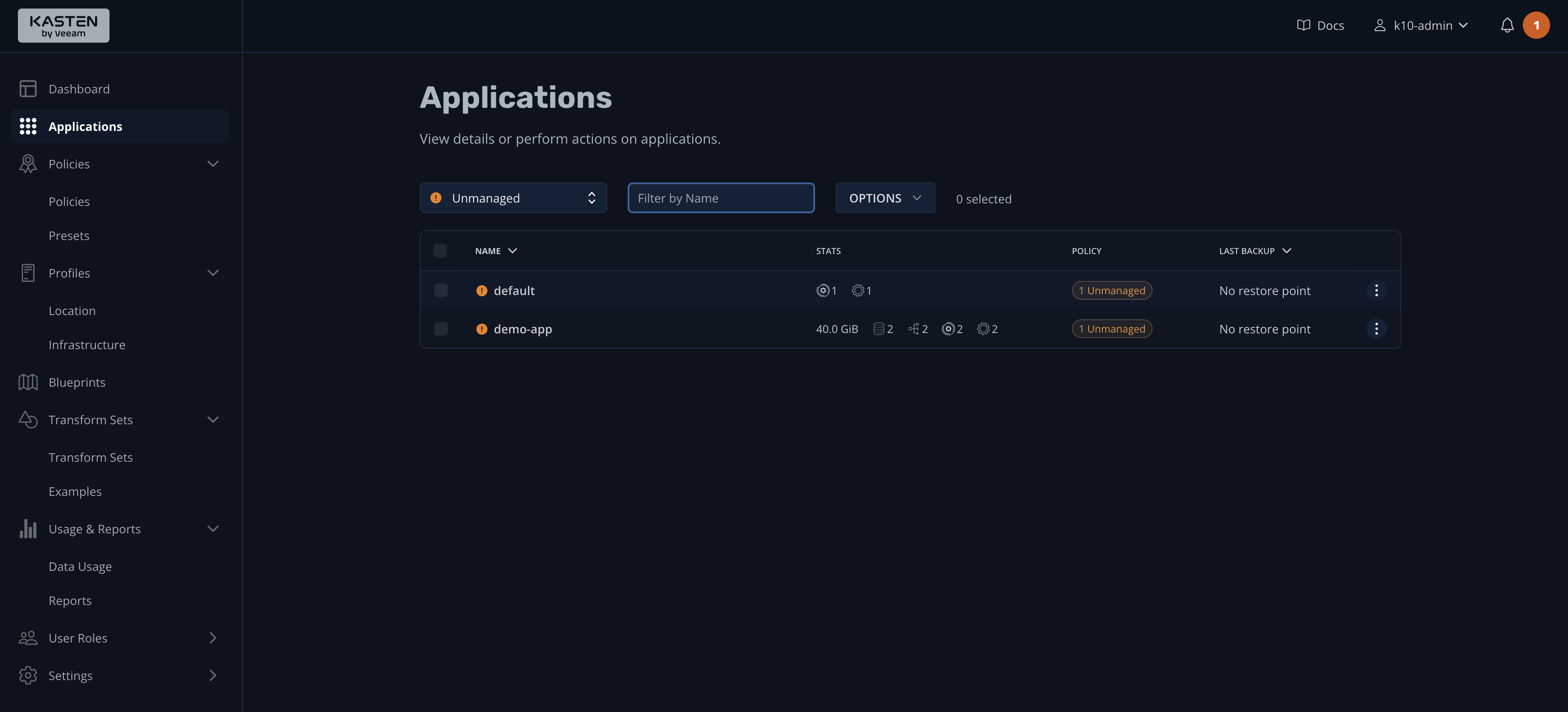The height and width of the screenshot is (712, 1568).
Task: Check the demo-app row checkbox
Action: click(x=441, y=328)
